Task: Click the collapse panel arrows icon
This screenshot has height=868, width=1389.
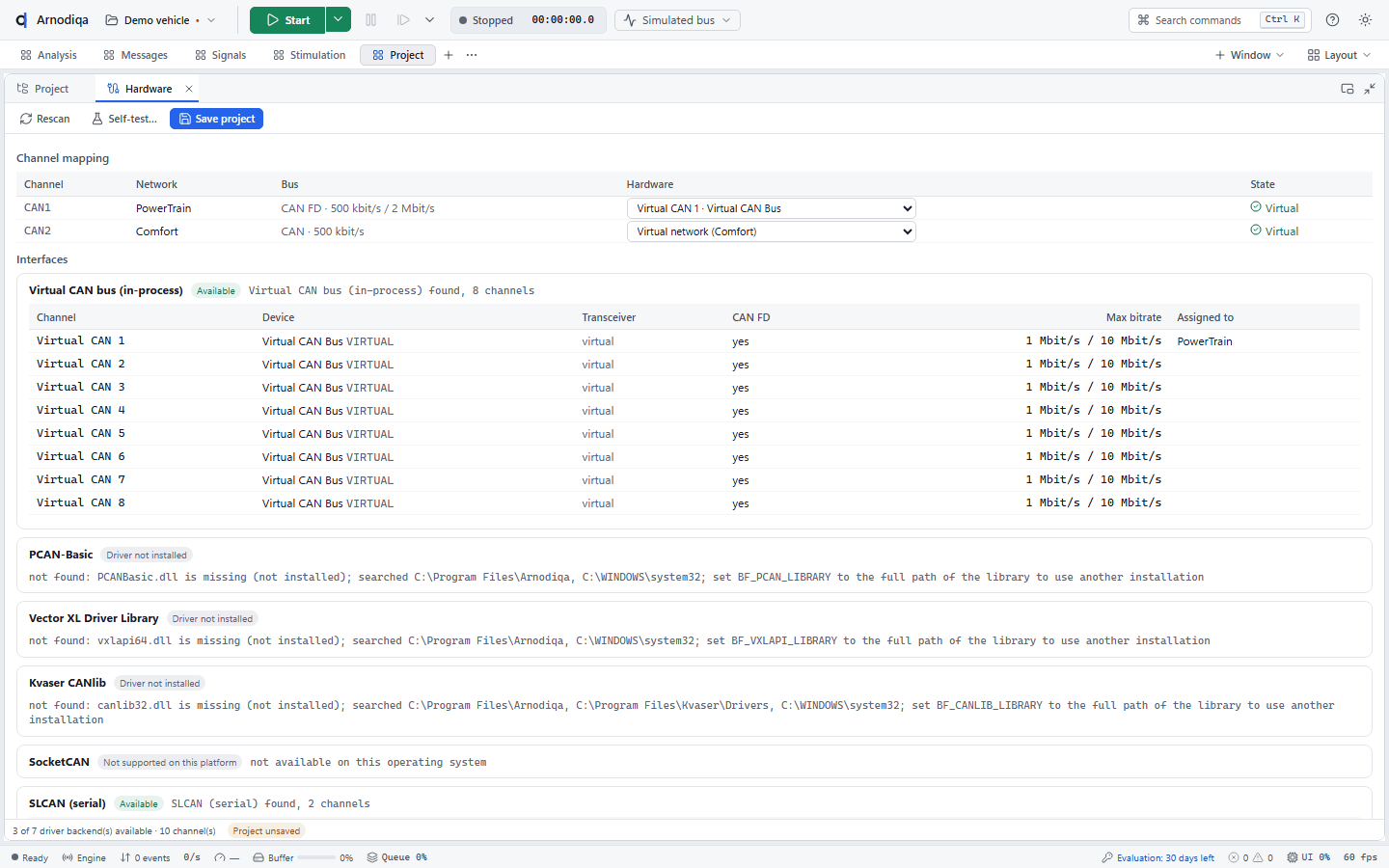Action: tap(1370, 89)
